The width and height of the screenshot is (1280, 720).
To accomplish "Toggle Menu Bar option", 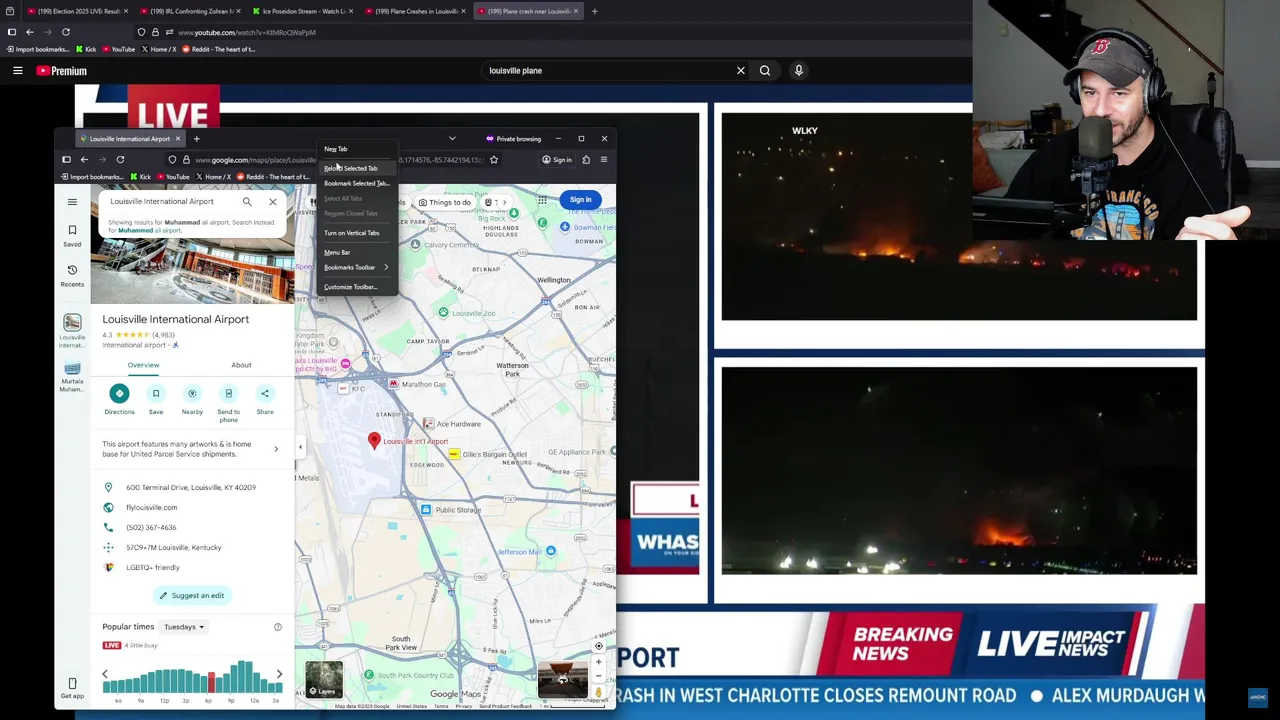I will pyautogui.click(x=358, y=252).
